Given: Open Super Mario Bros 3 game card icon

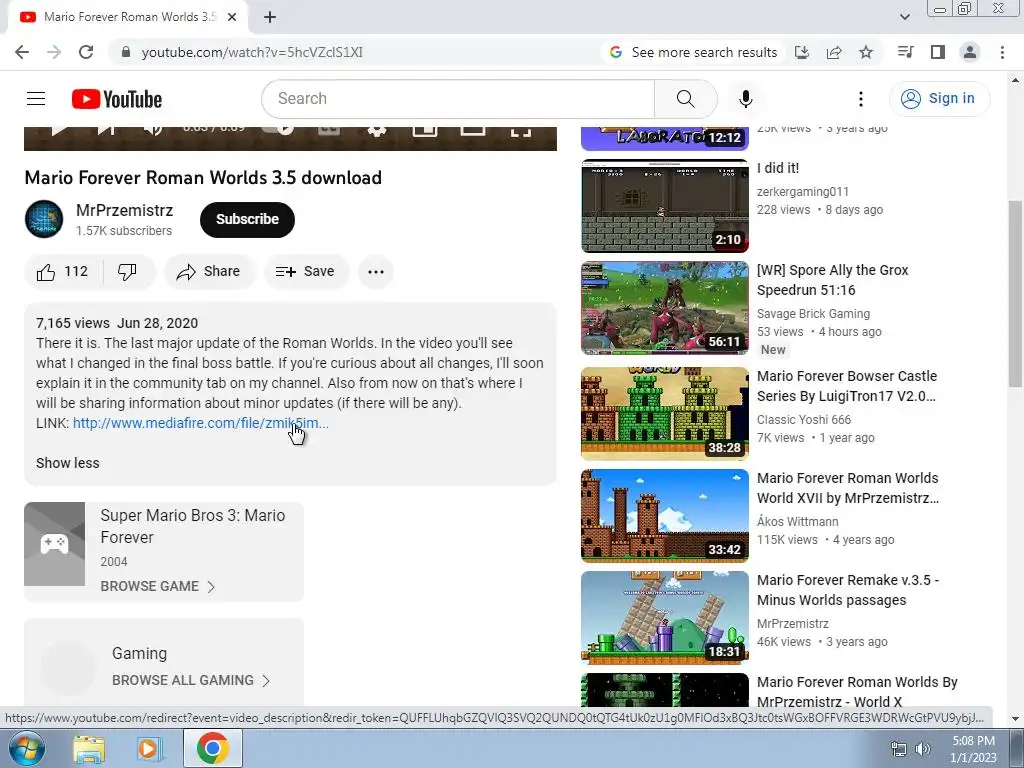Looking at the screenshot, I should [x=55, y=544].
